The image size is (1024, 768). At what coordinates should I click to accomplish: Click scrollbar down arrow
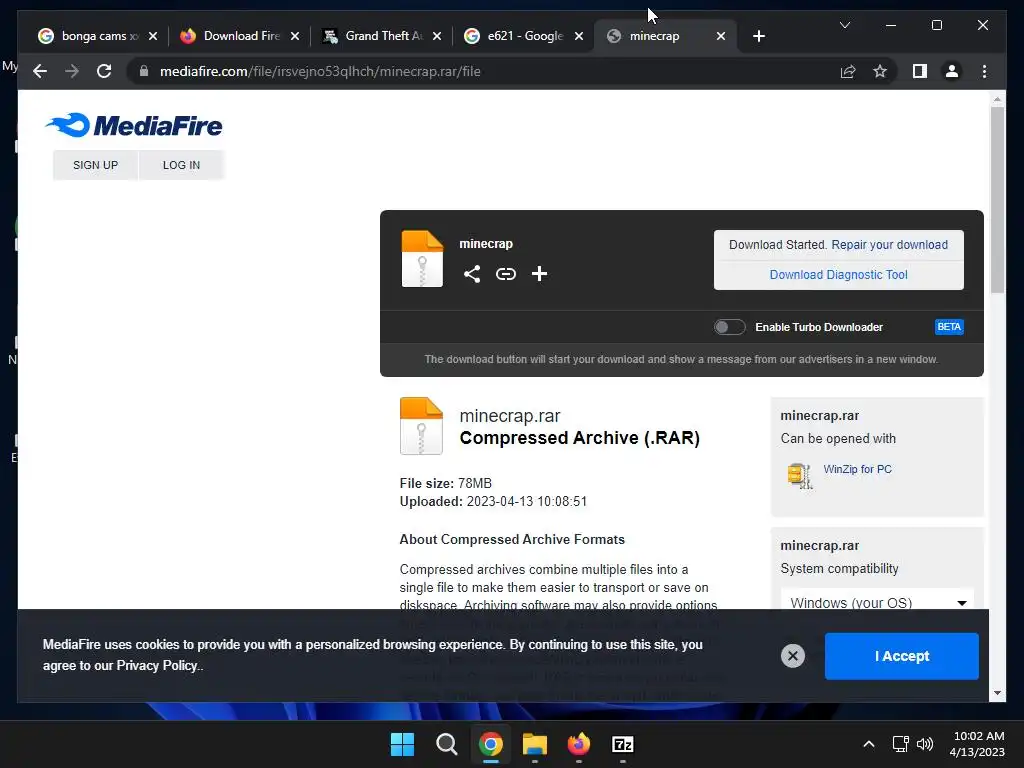coord(997,693)
